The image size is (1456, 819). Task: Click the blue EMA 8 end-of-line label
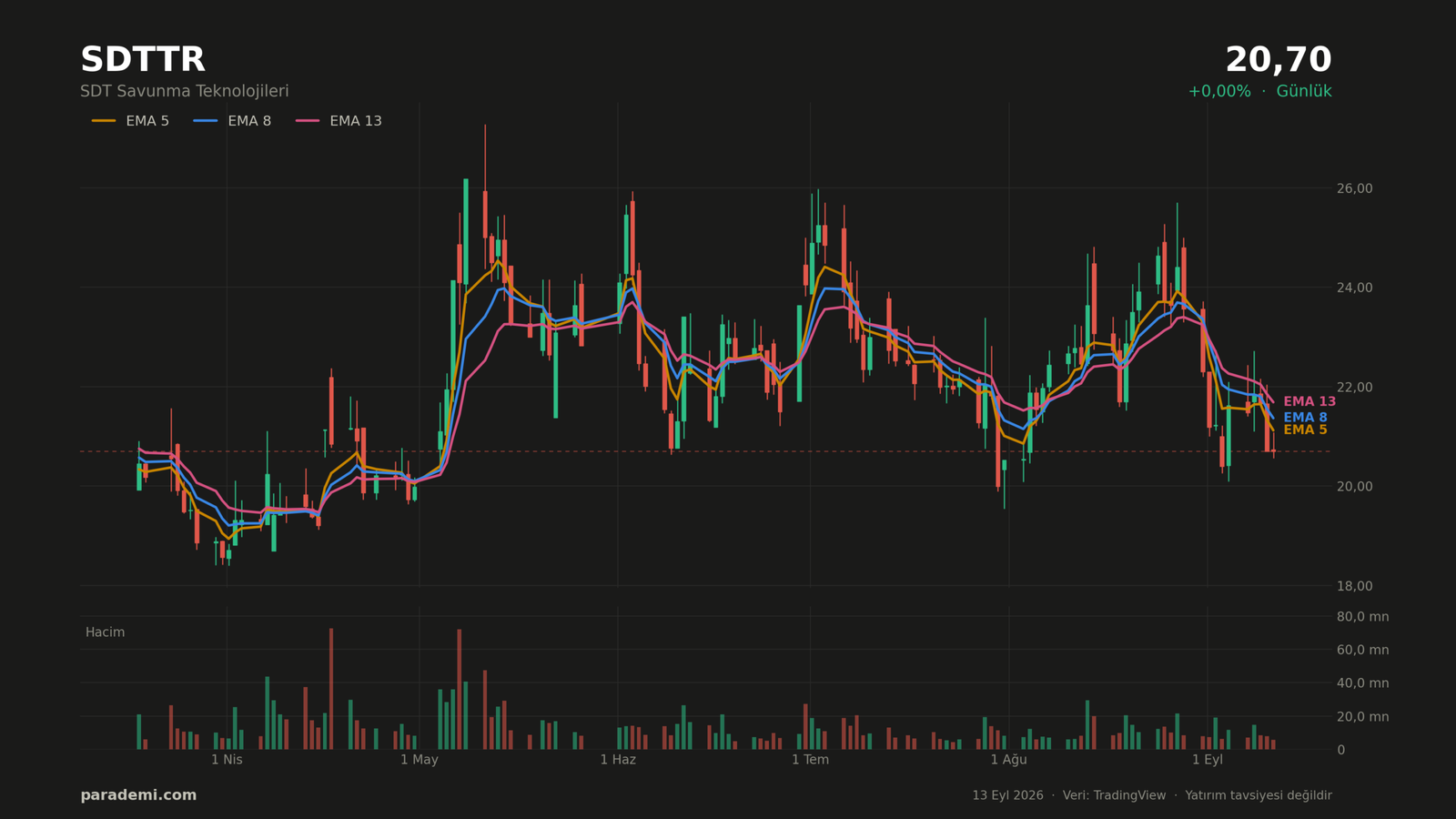(1305, 418)
